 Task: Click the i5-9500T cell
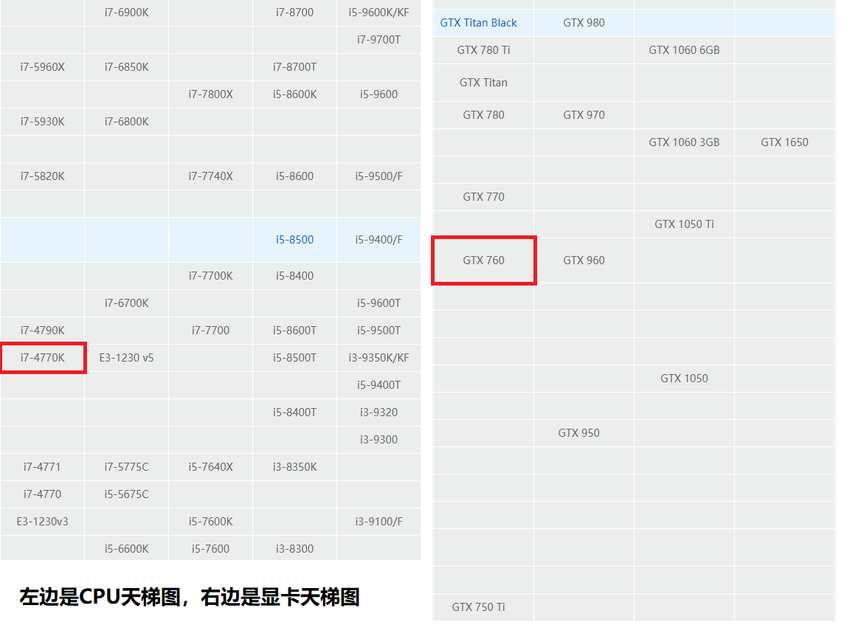(x=379, y=331)
